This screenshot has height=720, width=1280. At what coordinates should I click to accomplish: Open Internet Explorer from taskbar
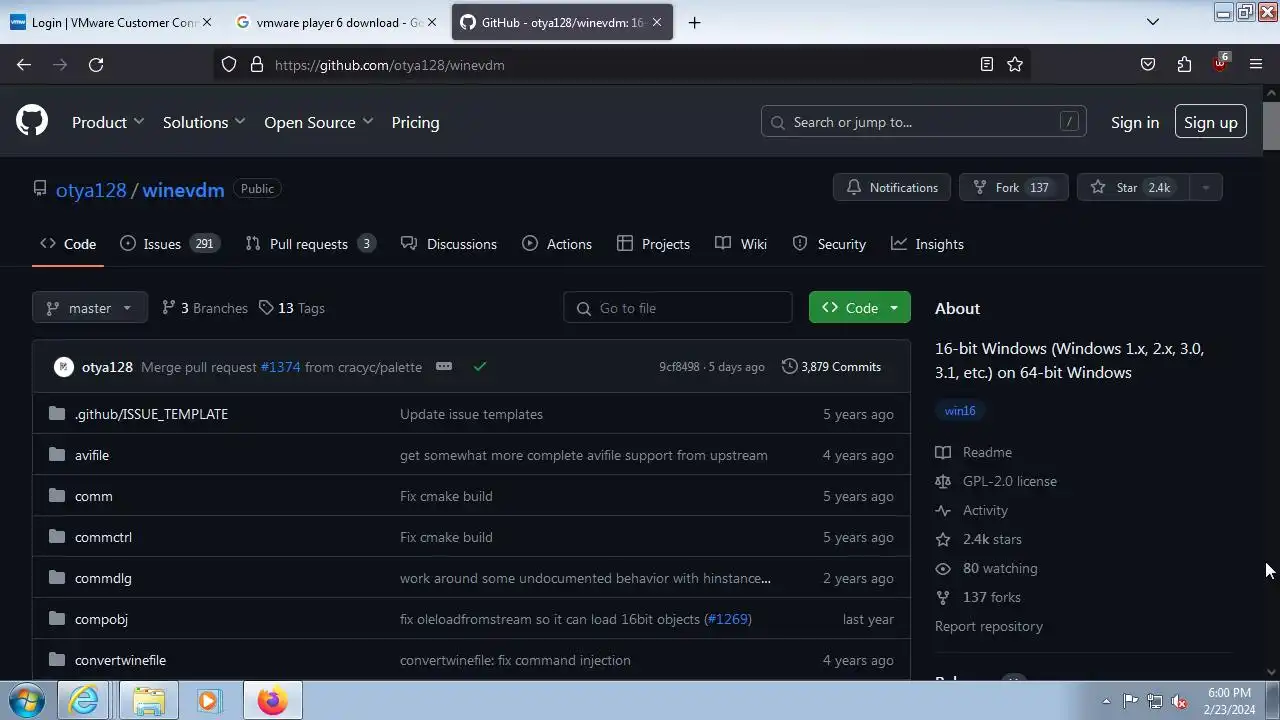[84, 701]
